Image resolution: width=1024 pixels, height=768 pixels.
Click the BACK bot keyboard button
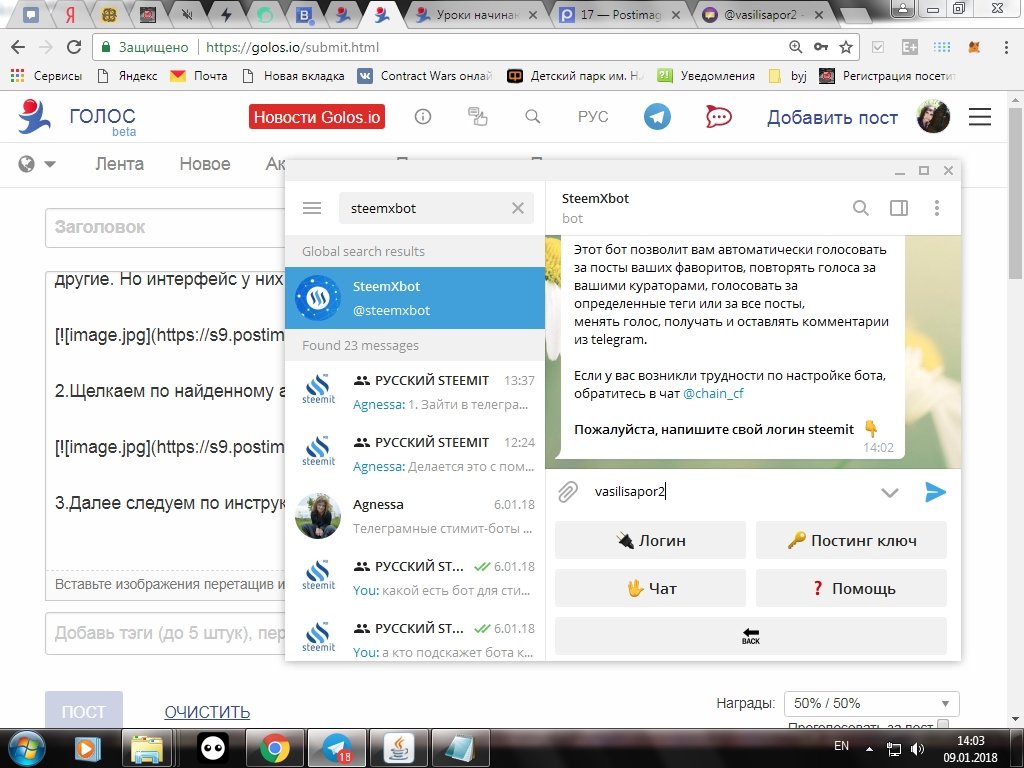tap(751, 636)
